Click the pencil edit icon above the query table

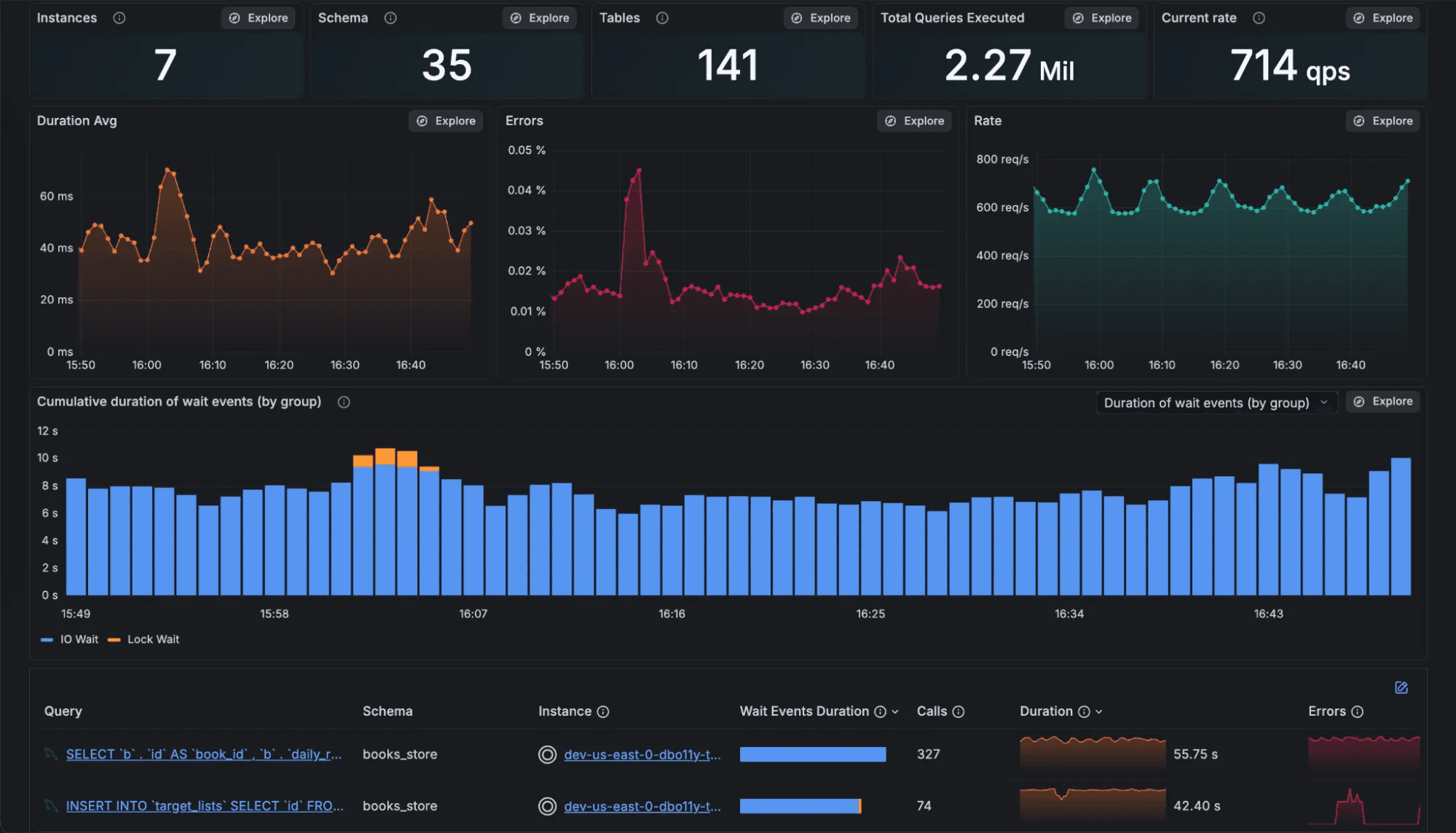(1401, 687)
